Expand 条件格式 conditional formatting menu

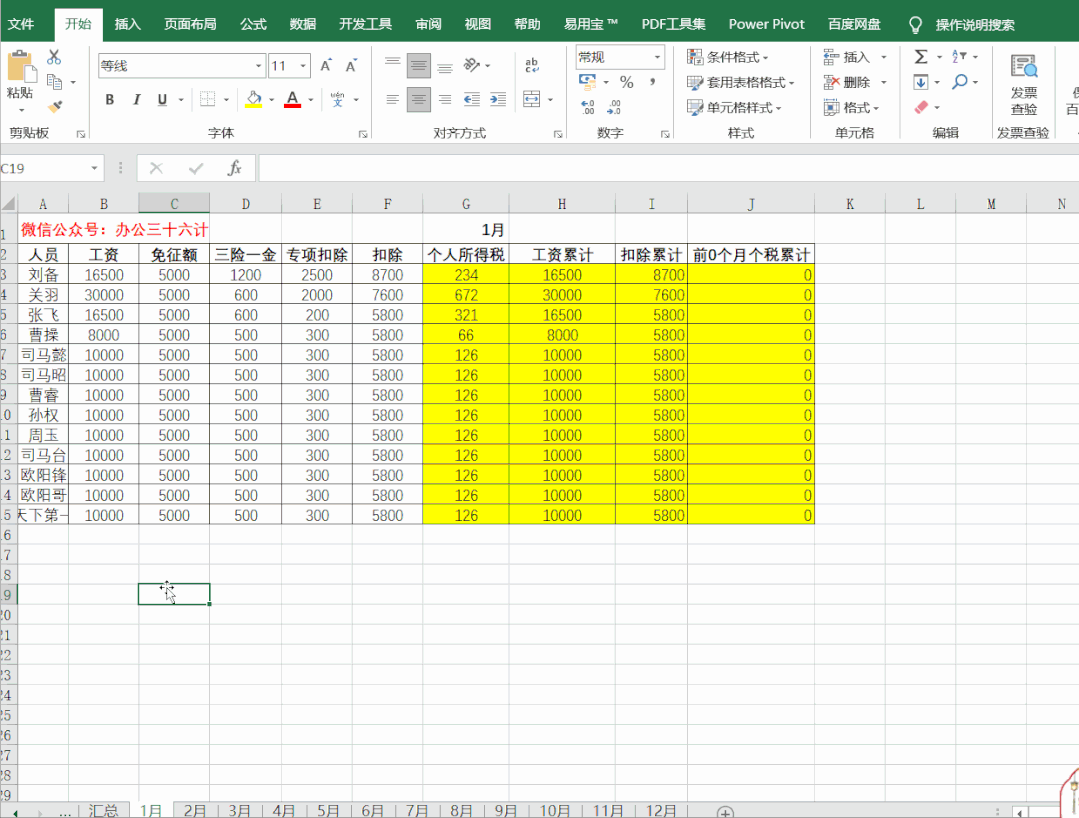tap(728, 56)
